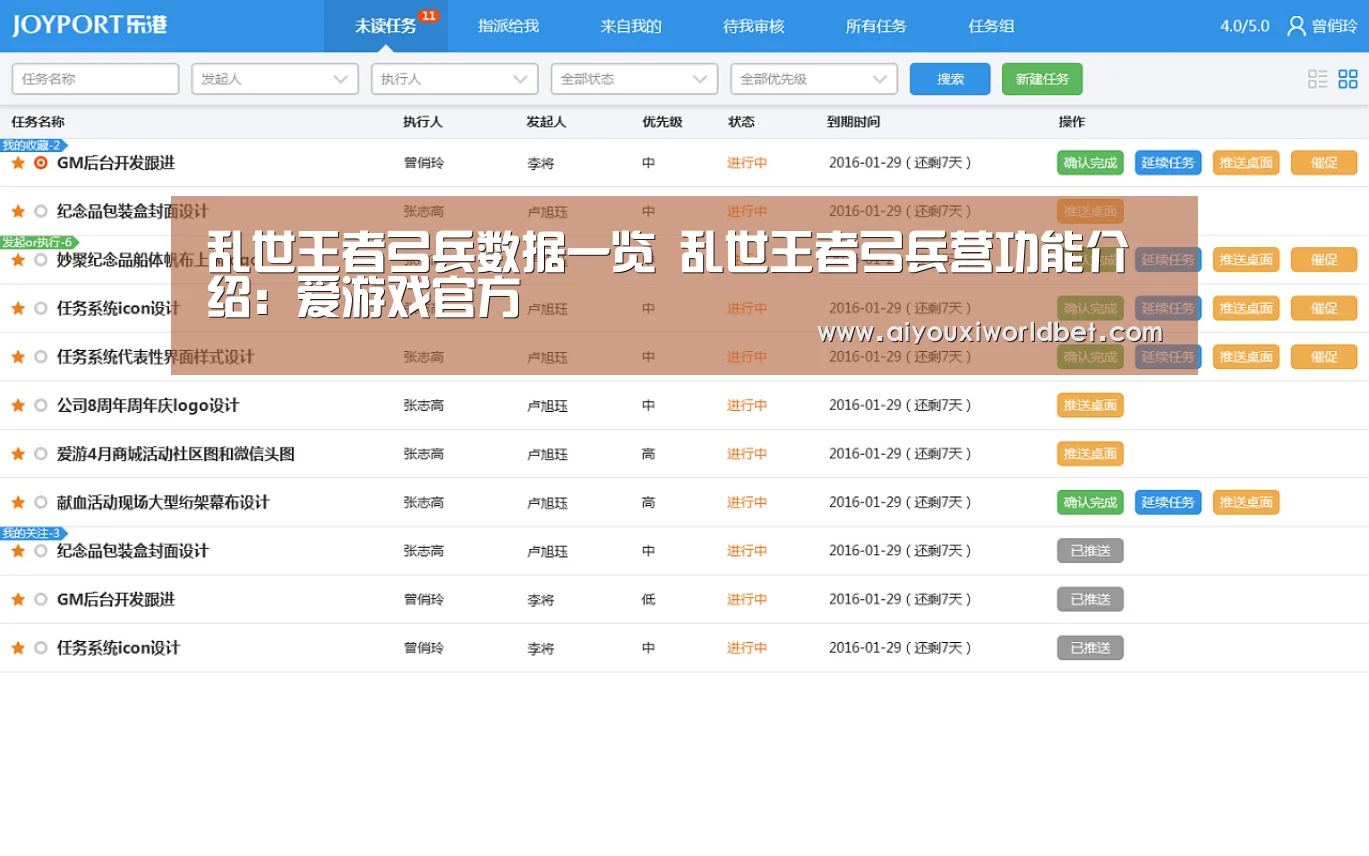Toggle star on 纪念品包装盒封面设计 row marked 已推送

18,551
